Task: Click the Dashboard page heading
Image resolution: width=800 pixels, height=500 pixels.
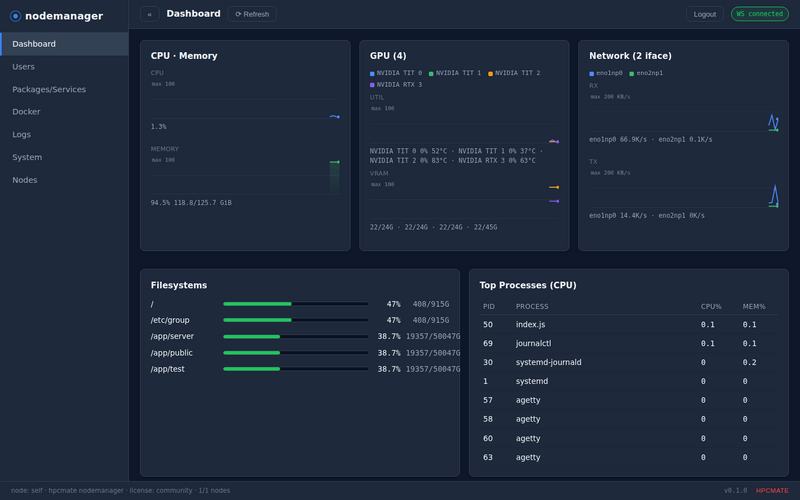Action: tap(193, 14)
